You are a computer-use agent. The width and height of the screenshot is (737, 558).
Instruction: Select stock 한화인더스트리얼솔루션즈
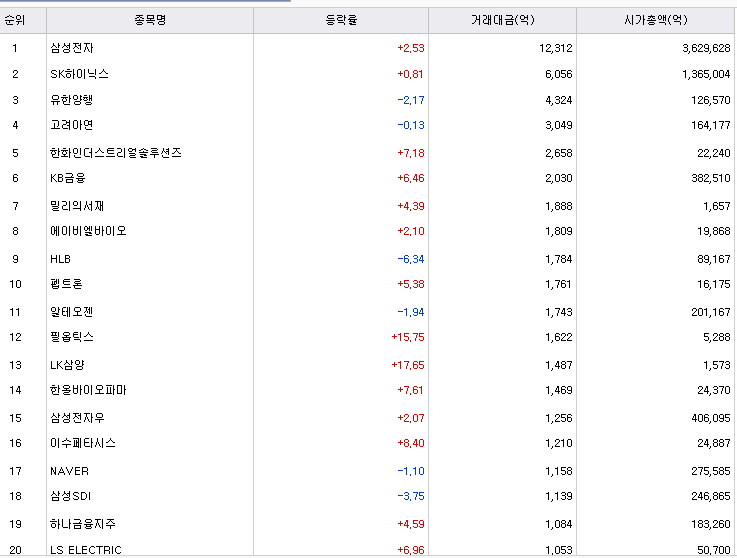116,153
